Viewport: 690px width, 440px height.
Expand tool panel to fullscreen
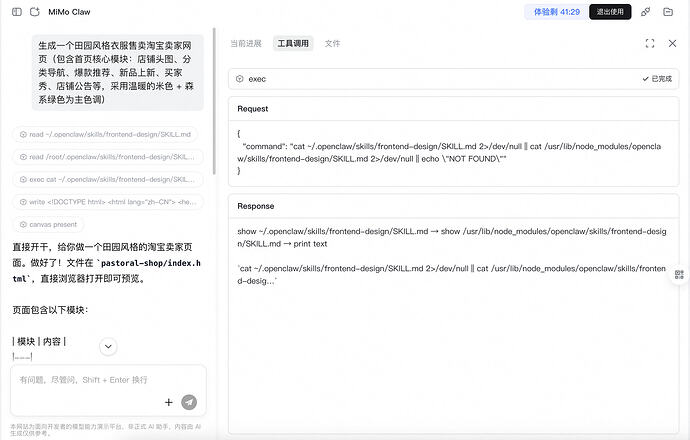point(650,43)
